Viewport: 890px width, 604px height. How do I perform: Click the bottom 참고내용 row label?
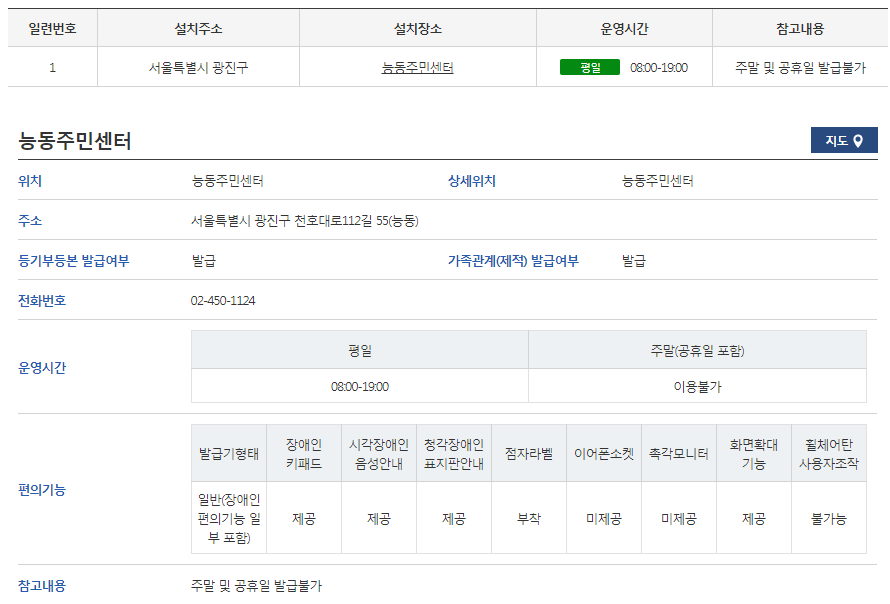[42, 586]
